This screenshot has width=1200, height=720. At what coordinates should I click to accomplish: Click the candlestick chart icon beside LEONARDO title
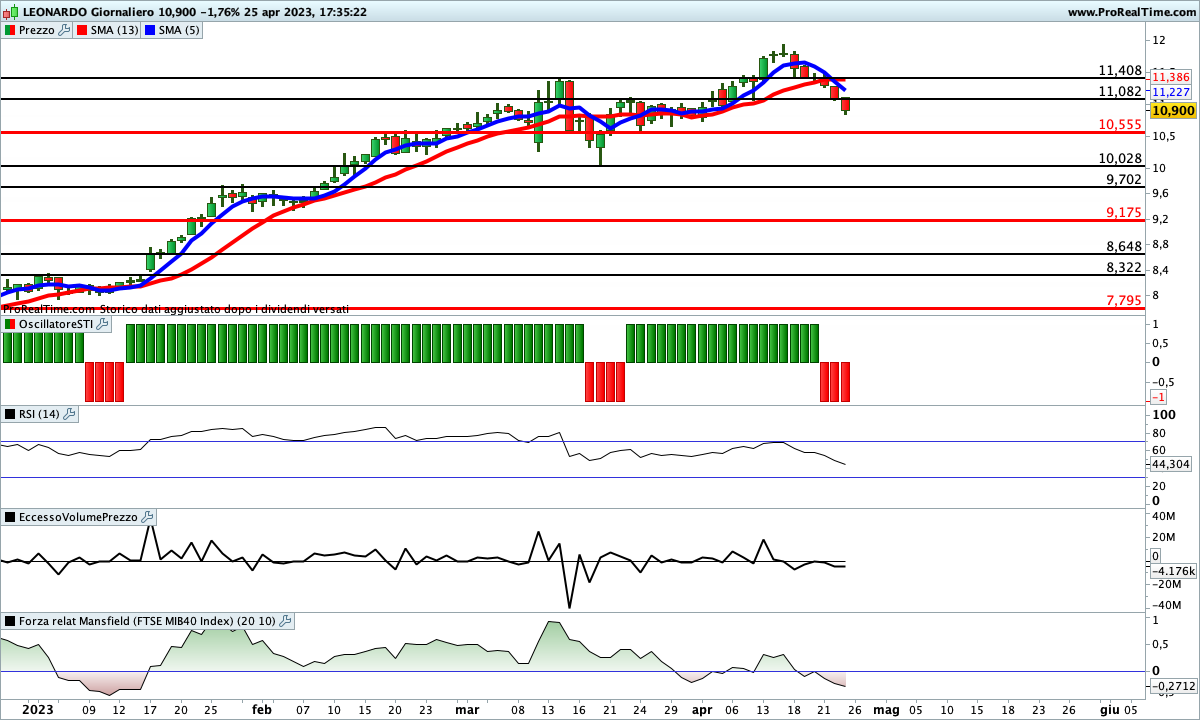(x=10, y=12)
